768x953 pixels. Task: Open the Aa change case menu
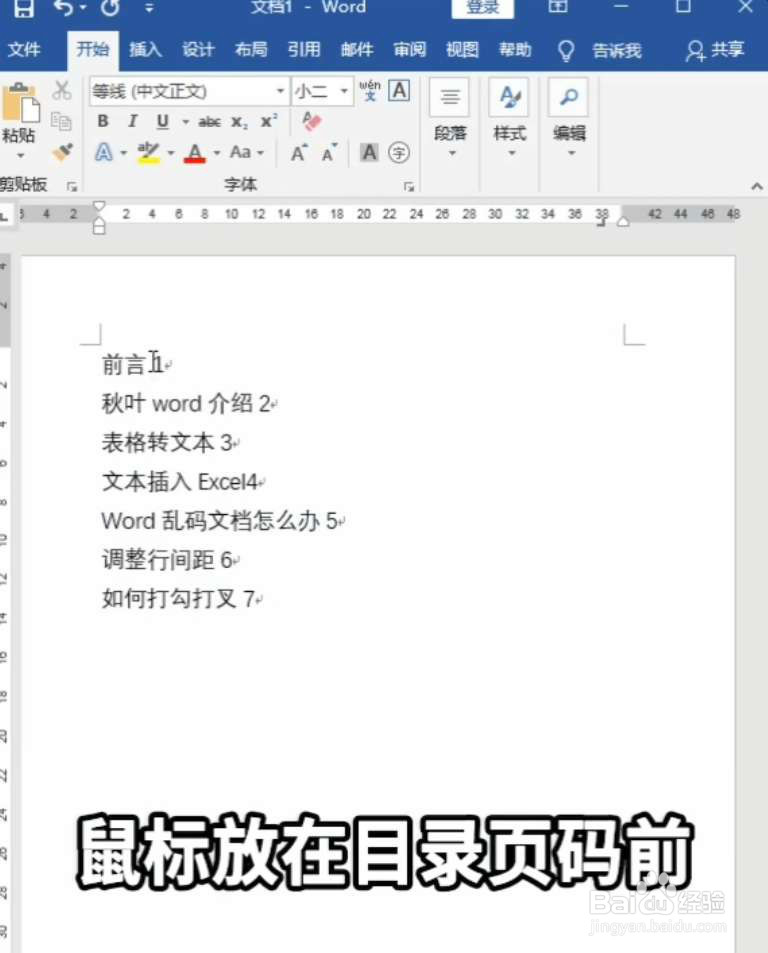click(247, 152)
